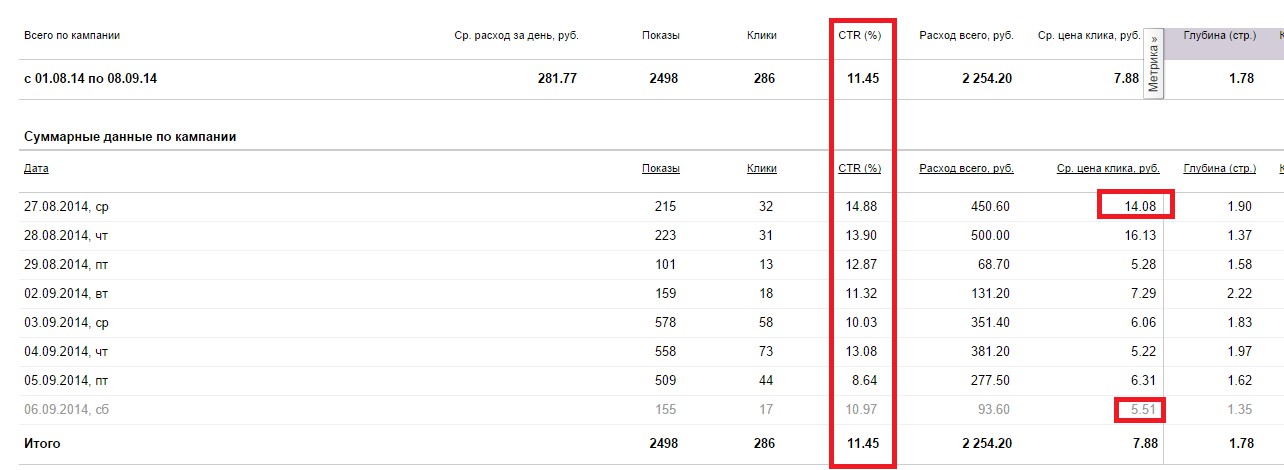
Task: Click the highlighted 14.08 click price value
Action: click(1139, 207)
